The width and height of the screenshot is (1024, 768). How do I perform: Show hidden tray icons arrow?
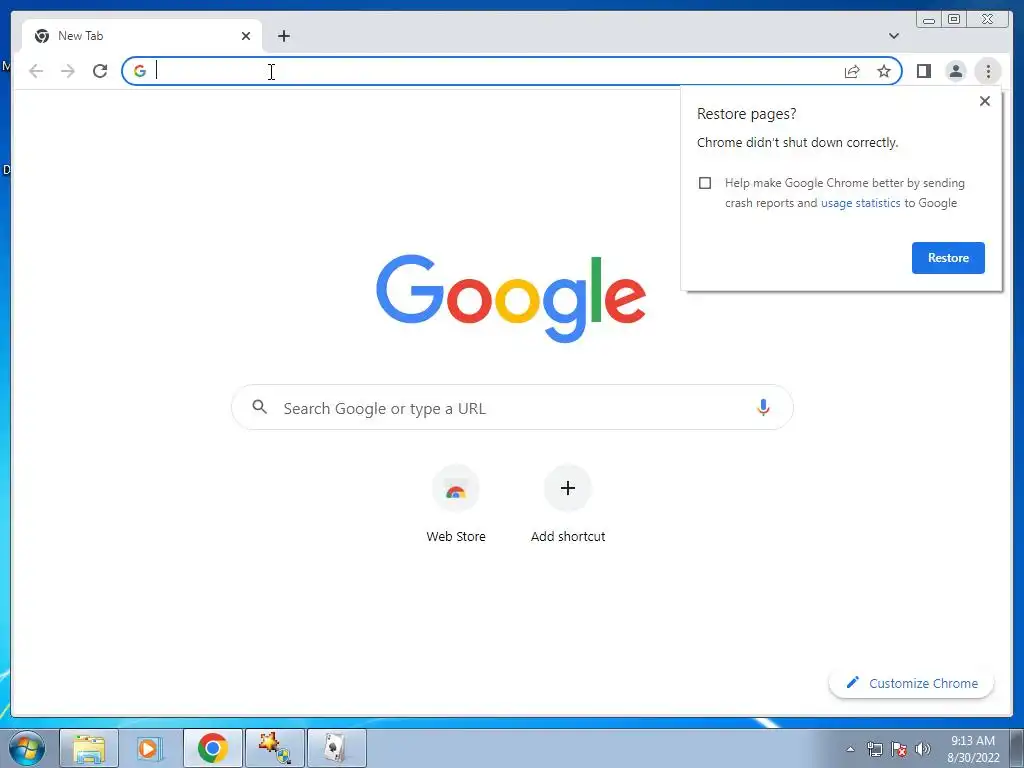[x=850, y=749]
